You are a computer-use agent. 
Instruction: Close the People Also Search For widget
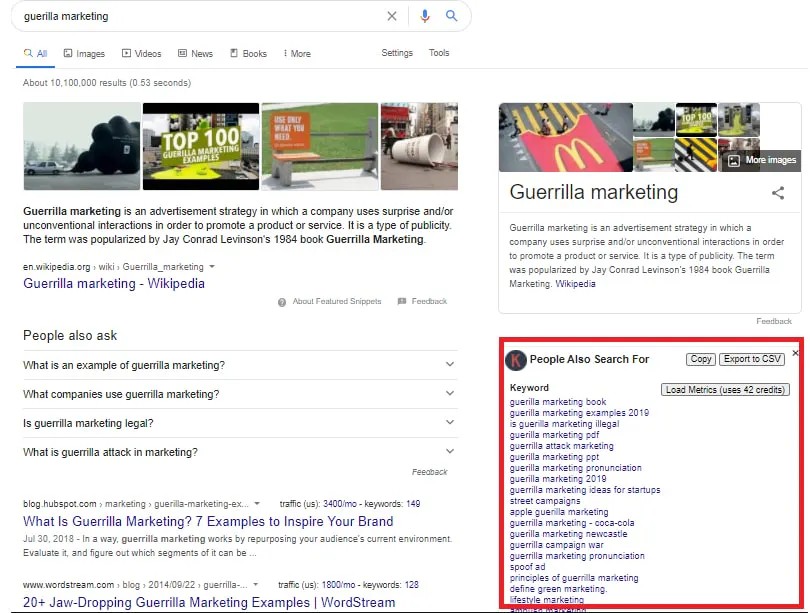point(795,353)
